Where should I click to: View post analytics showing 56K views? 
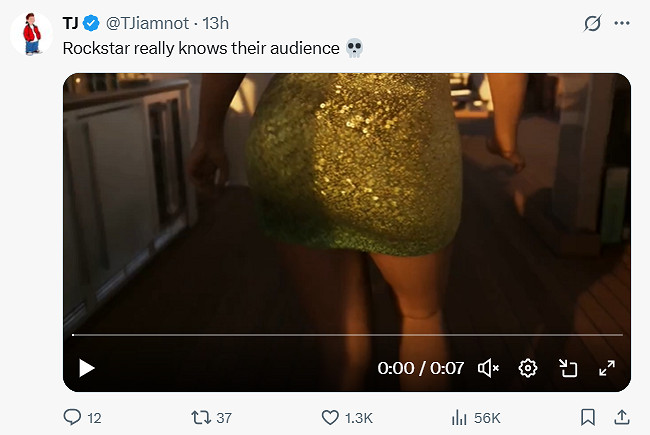461,417
